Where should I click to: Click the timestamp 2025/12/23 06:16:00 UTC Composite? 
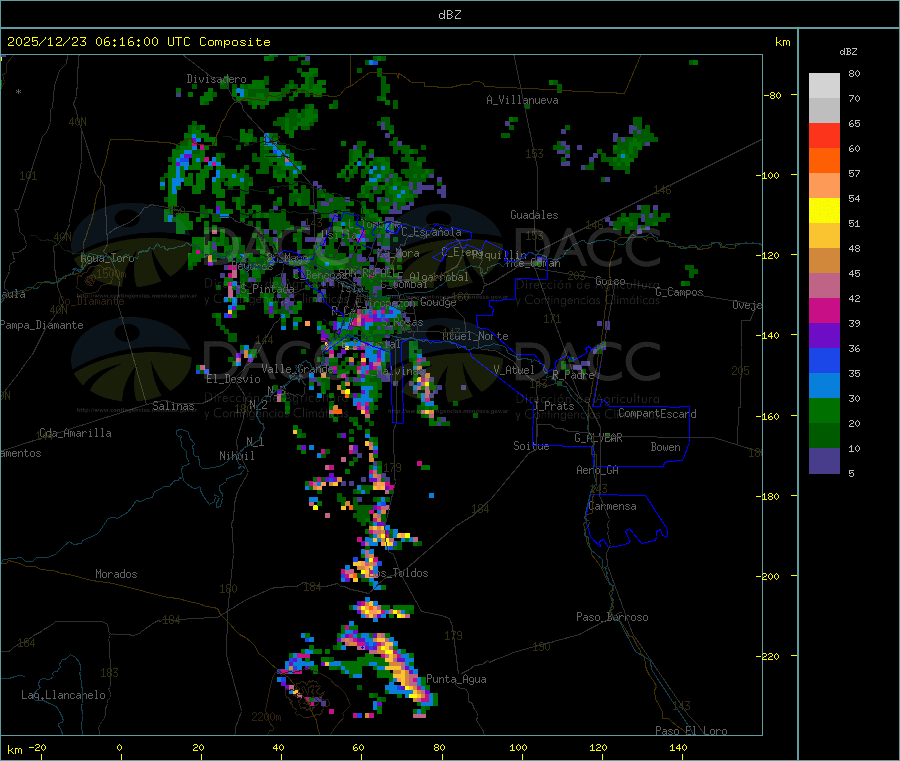(138, 42)
